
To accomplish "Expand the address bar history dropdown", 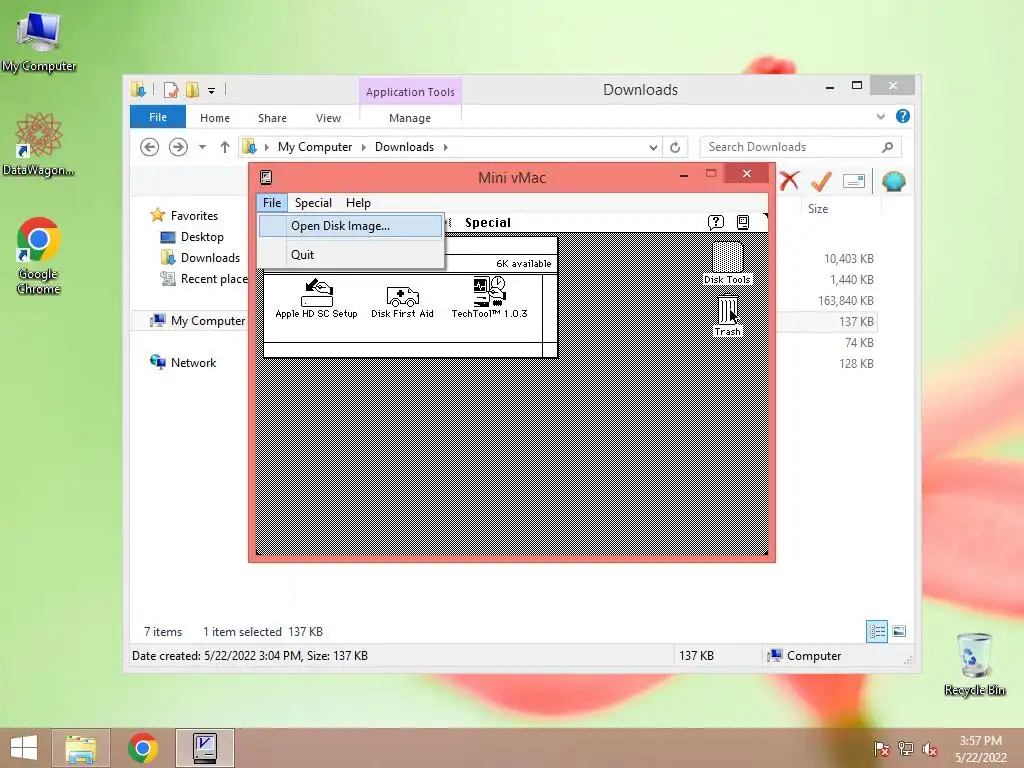I will [653, 148].
